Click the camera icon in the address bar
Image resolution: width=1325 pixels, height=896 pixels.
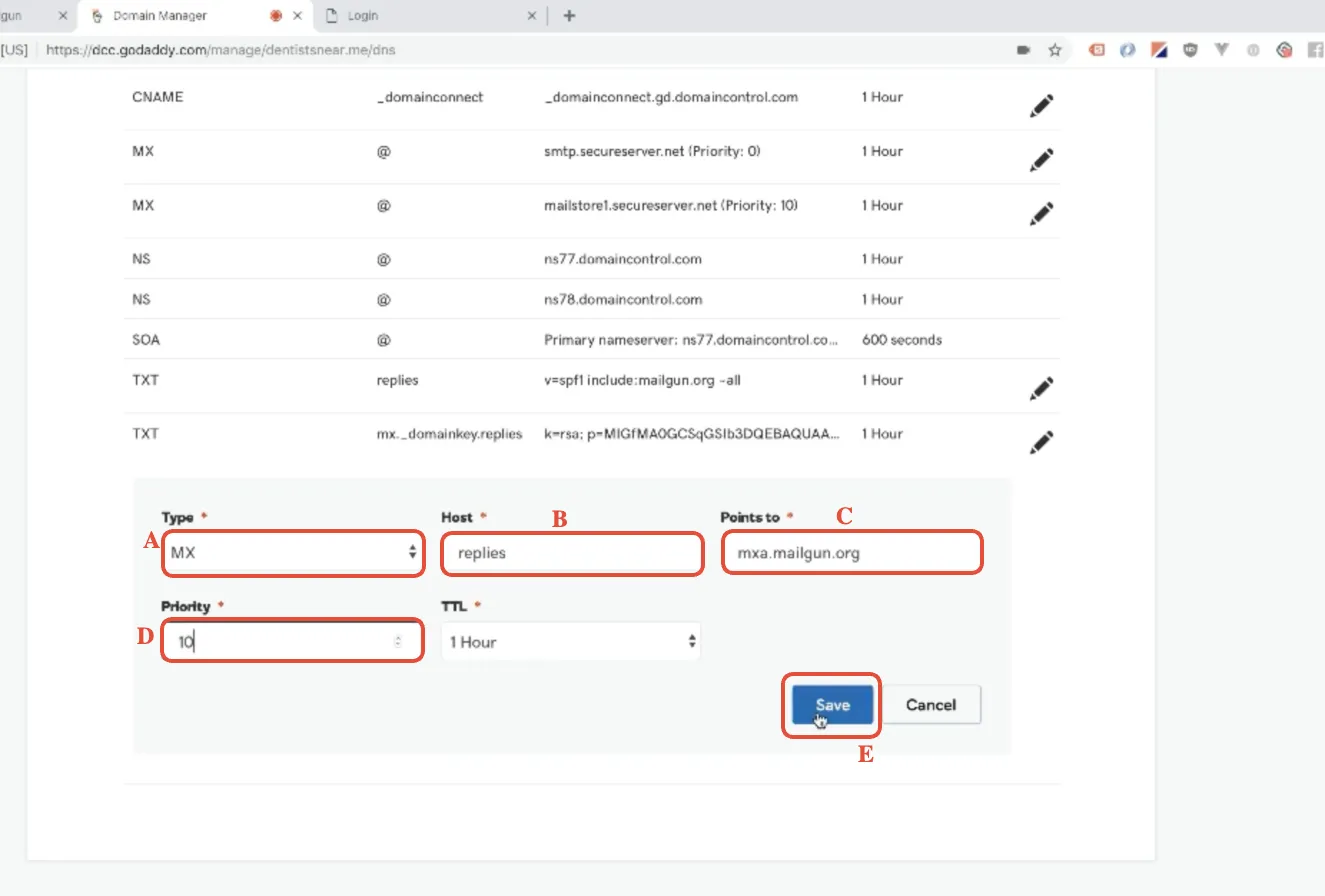coord(1023,49)
